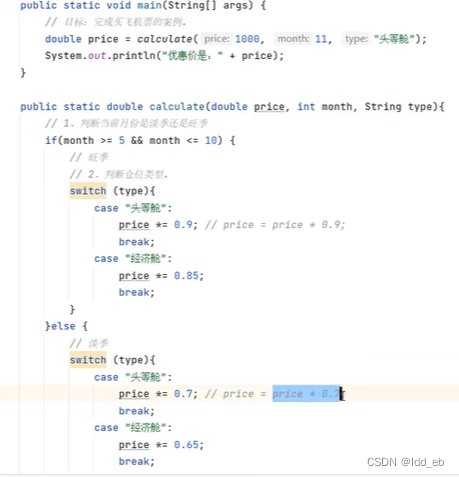Click the 'price:' parameter hint
Screen dimensions: 459x477
pos(217,39)
